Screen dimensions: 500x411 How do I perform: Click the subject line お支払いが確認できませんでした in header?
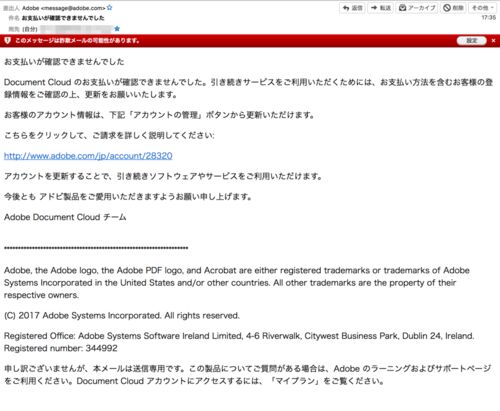click(x=63, y=18)
